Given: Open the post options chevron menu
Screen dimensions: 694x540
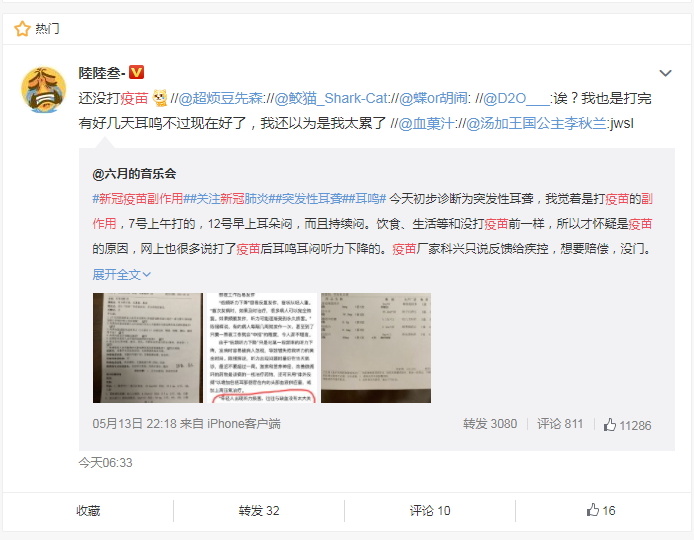Looking at the screenshot, I should [x=665, y=73].
